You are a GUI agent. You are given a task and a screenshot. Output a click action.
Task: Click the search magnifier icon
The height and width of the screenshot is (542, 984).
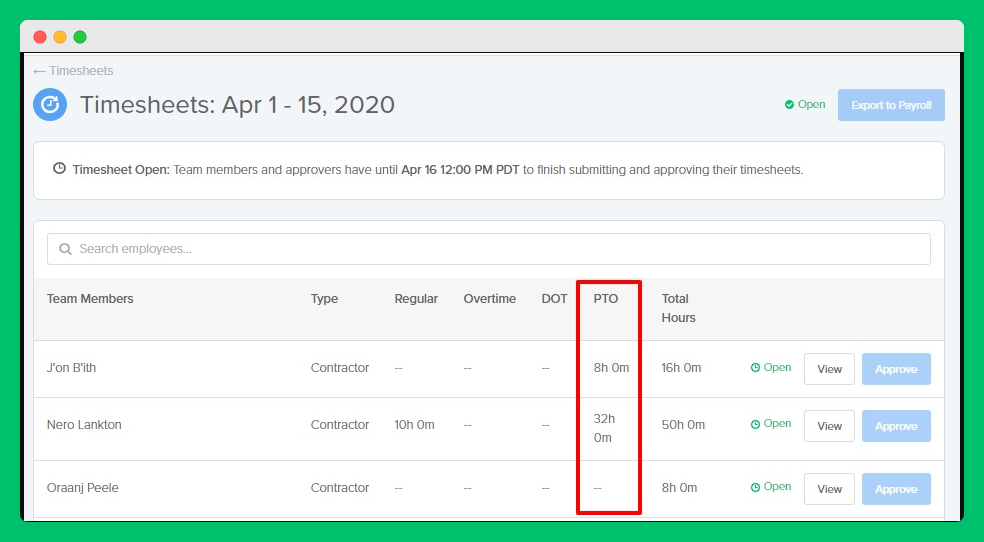65,249
